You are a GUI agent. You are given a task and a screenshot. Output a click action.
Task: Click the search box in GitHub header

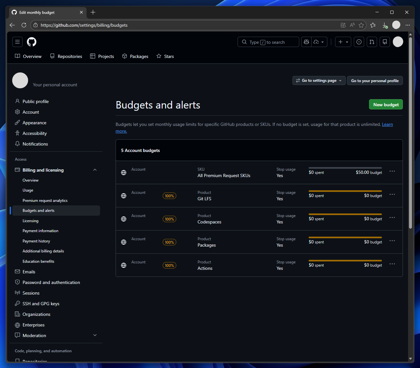click(x=268, y=42)
